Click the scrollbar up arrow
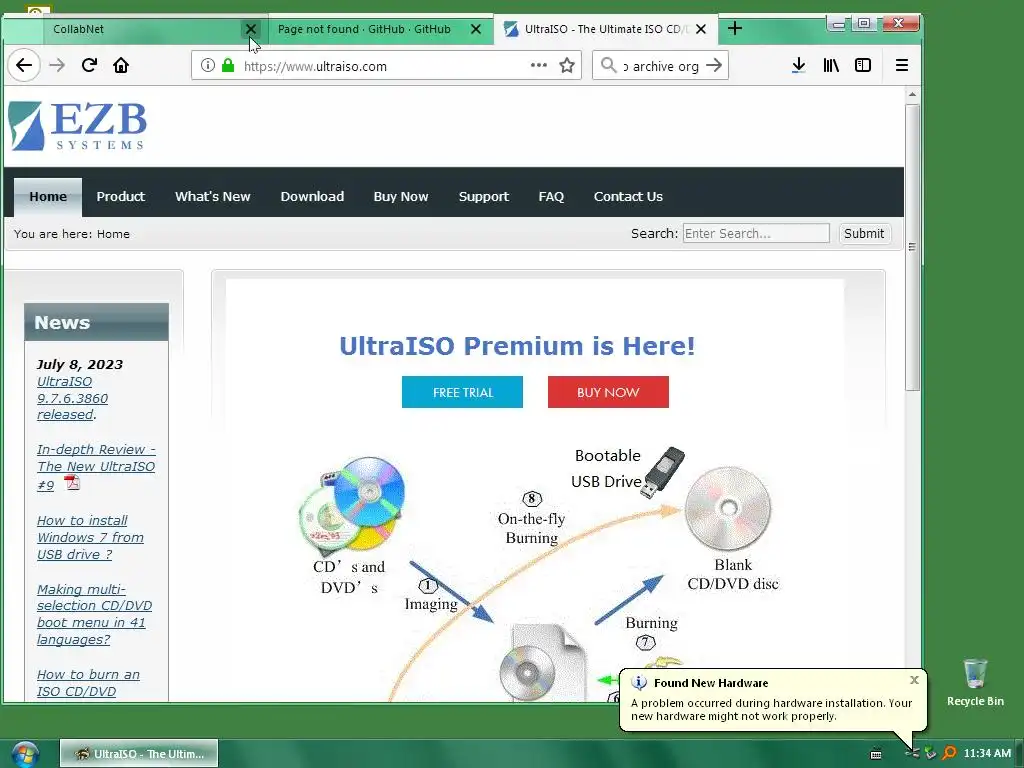The height and width of the screenshot is (768, 1024). pos(912,95)
